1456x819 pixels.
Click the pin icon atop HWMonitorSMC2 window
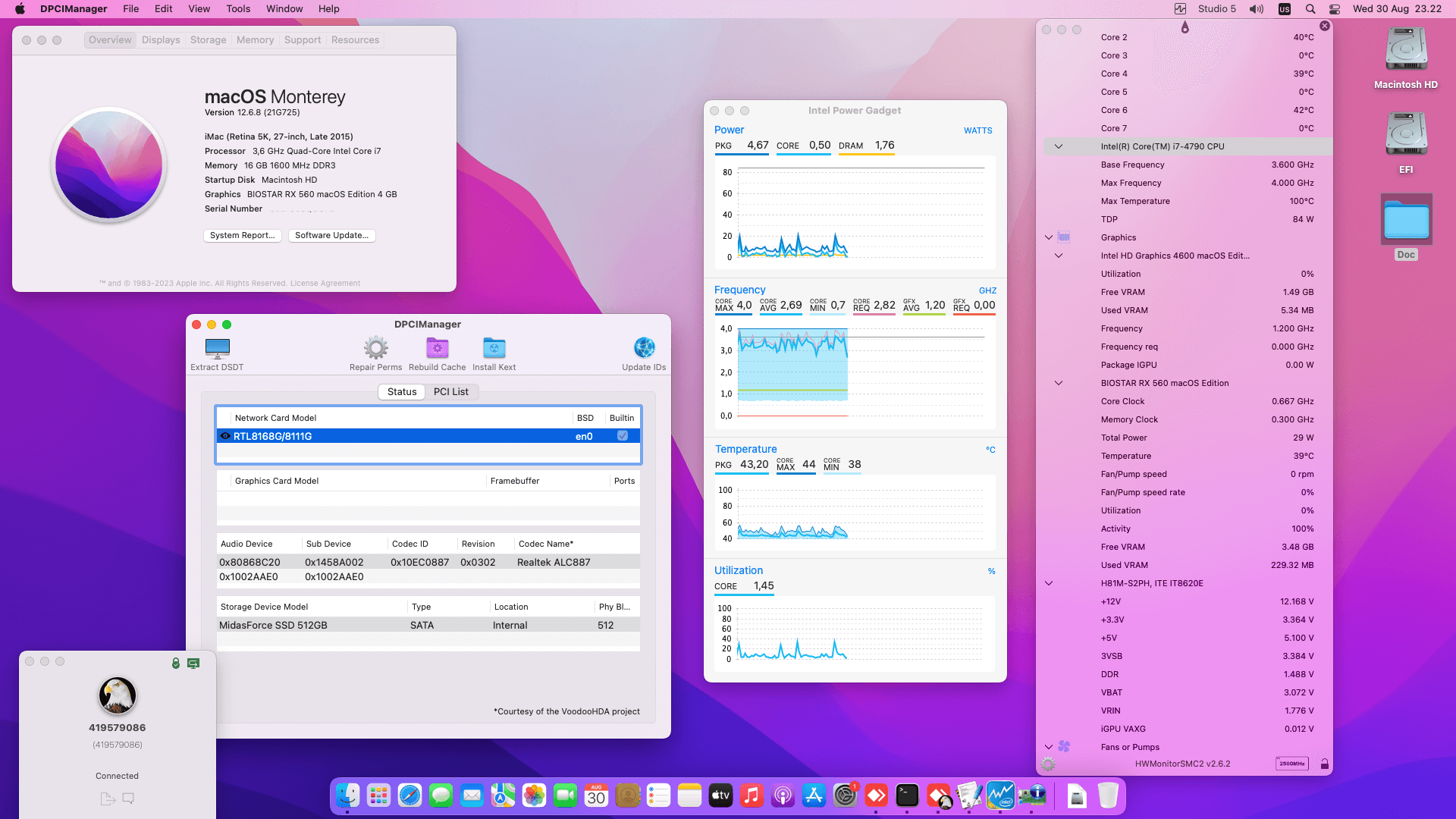pyautogui.click(x=1185, y=27)
